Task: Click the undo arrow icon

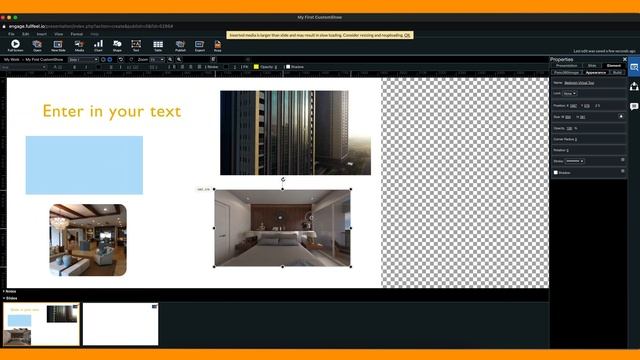Action: [x=121, y=60]
